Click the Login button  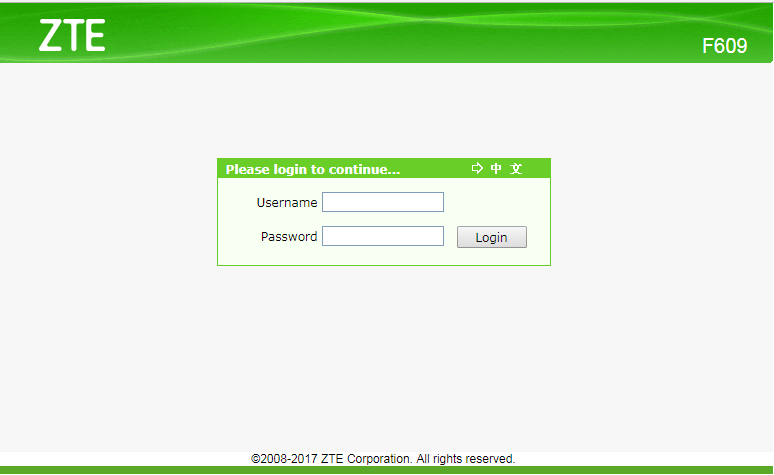click(492, 237)
